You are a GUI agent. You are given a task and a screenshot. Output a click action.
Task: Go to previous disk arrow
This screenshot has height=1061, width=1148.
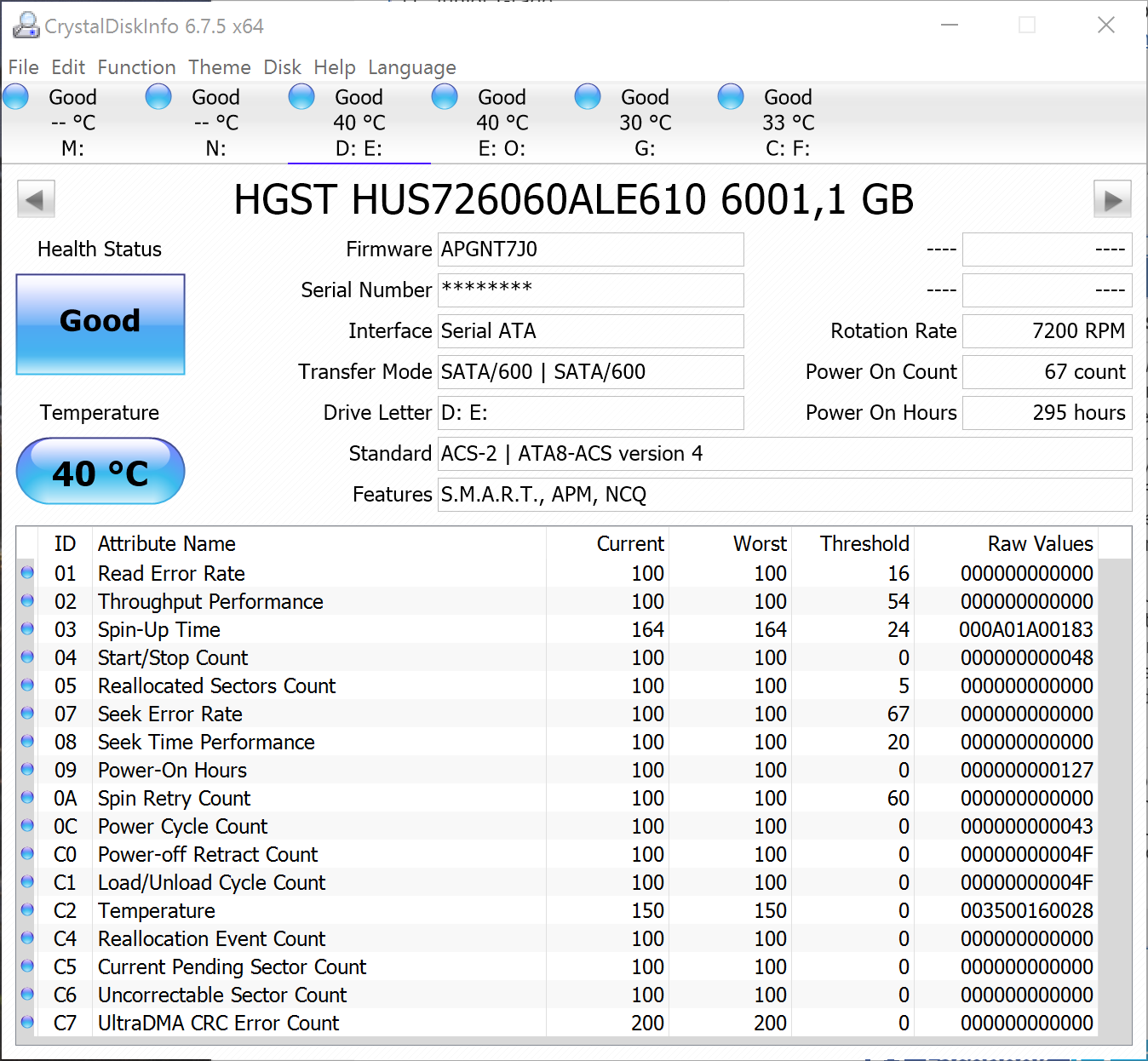[36, 200]
